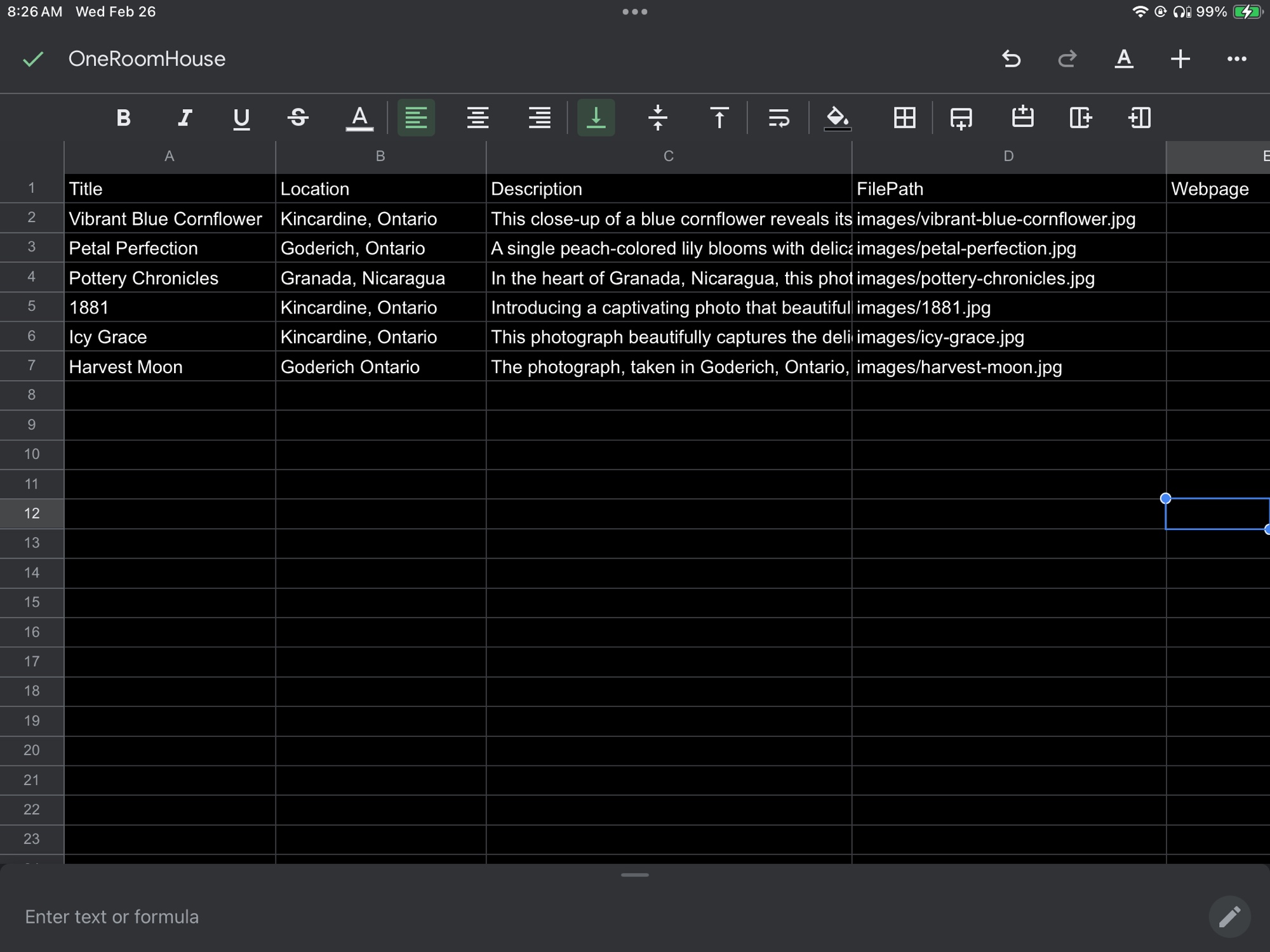
Task: Insert a column to the right
Action: [x=1080, y=118]
